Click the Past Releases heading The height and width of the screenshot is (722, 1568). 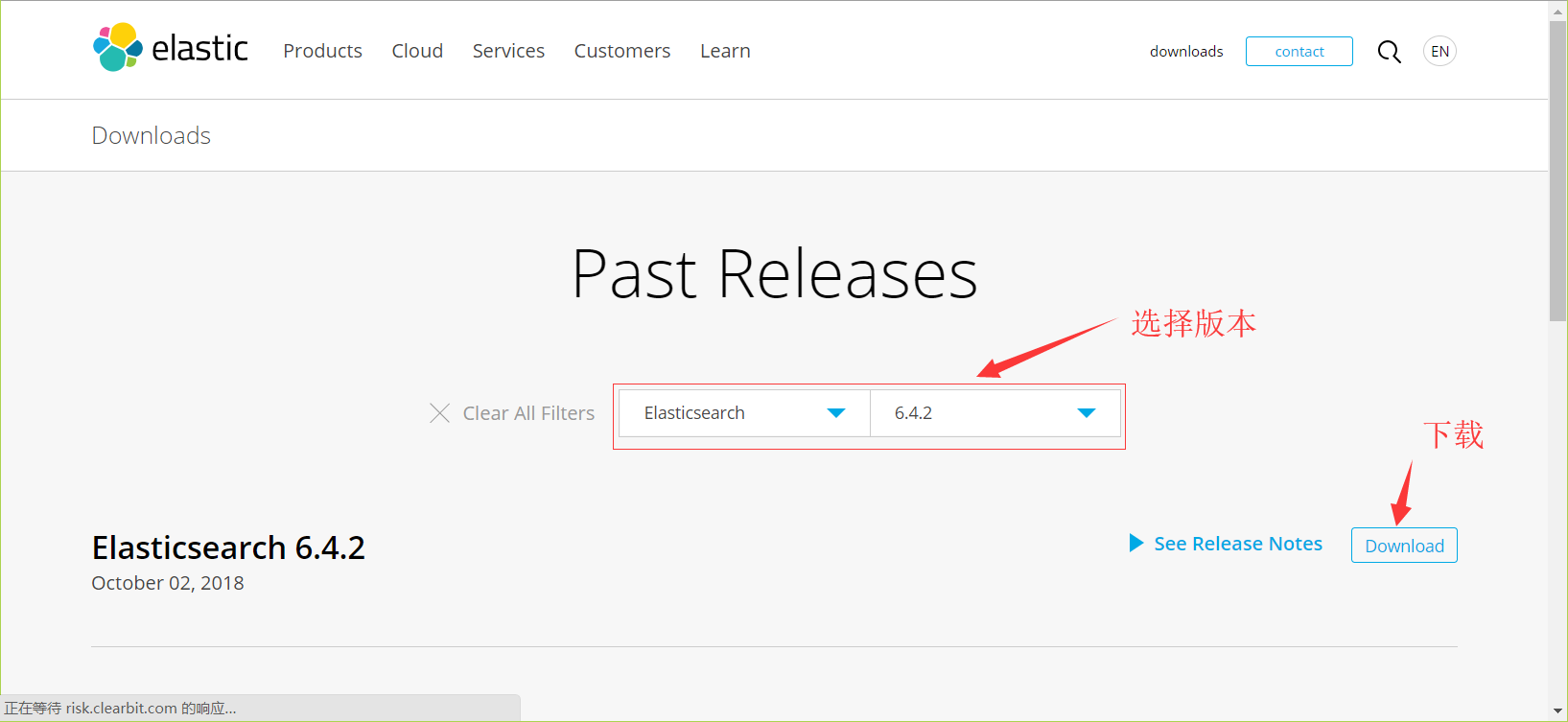pos(775,274)
